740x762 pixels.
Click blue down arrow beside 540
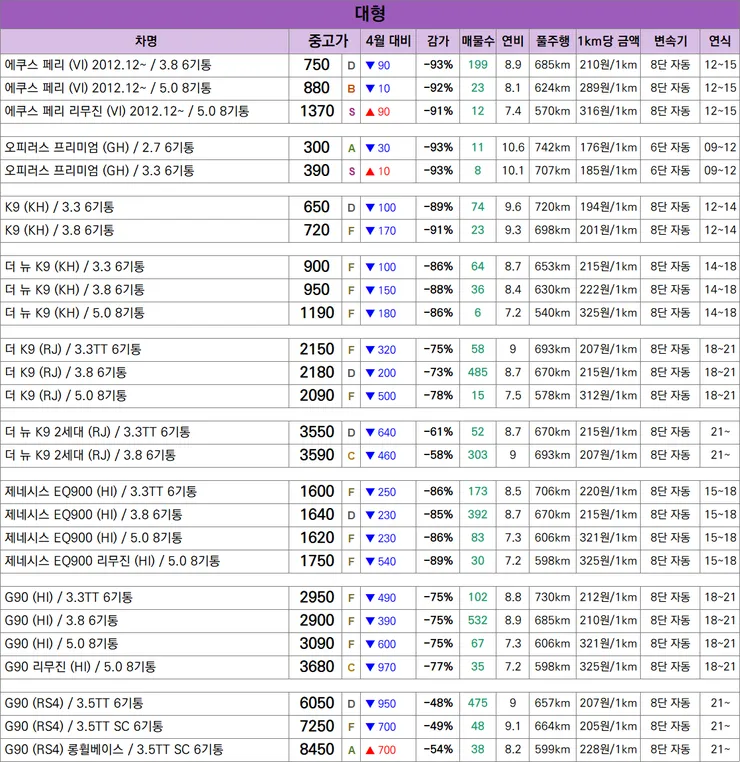[x=370, y=562]
